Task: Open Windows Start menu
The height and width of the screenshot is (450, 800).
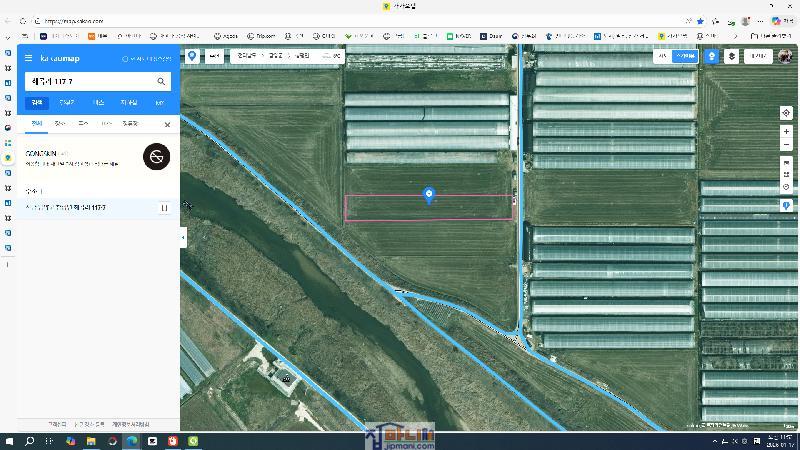Action: (9, 441)
